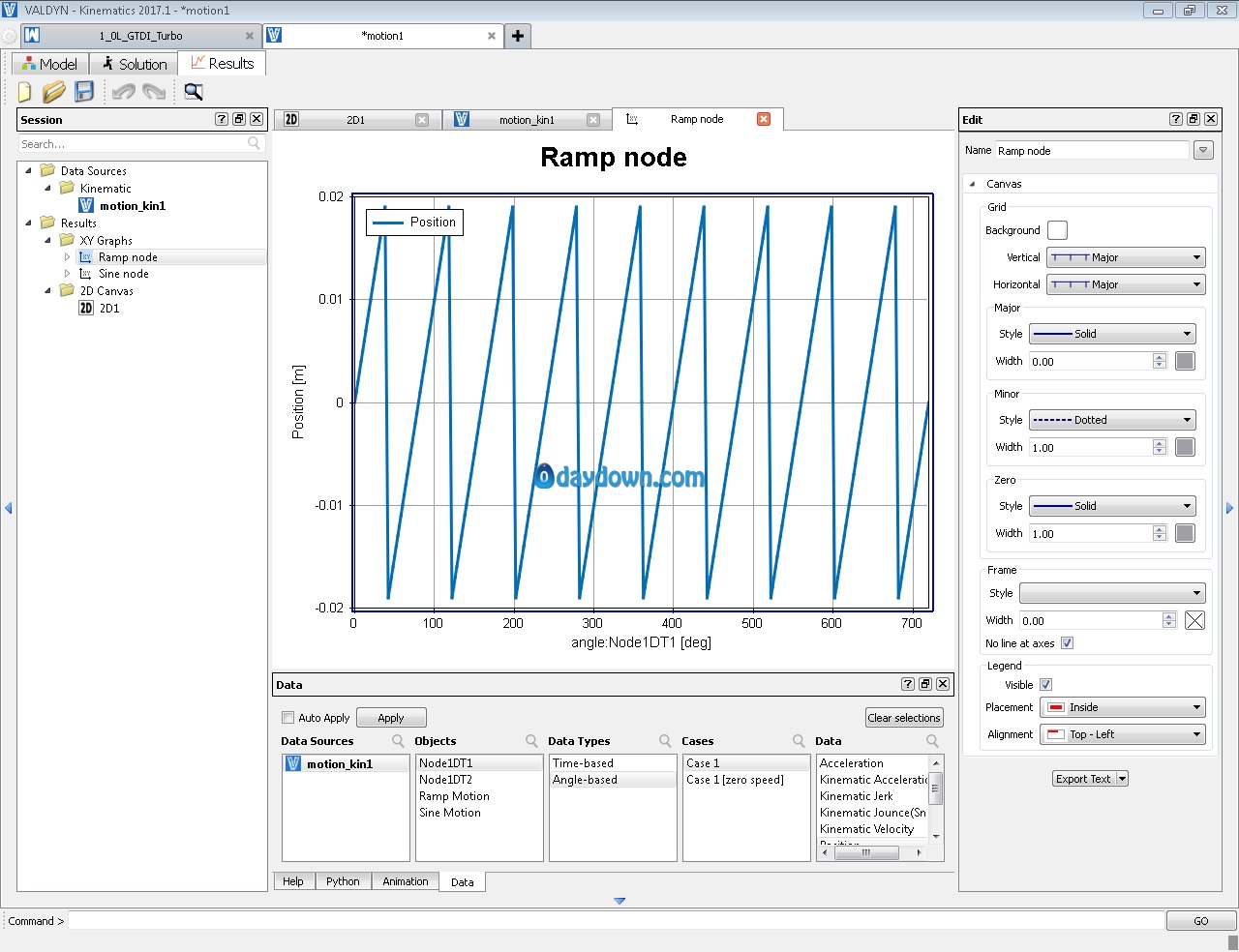The width and height of the screenshot is (1239, 952).
Task: Click the Save disk toolbar icon
Action: [x=84, y=92]
